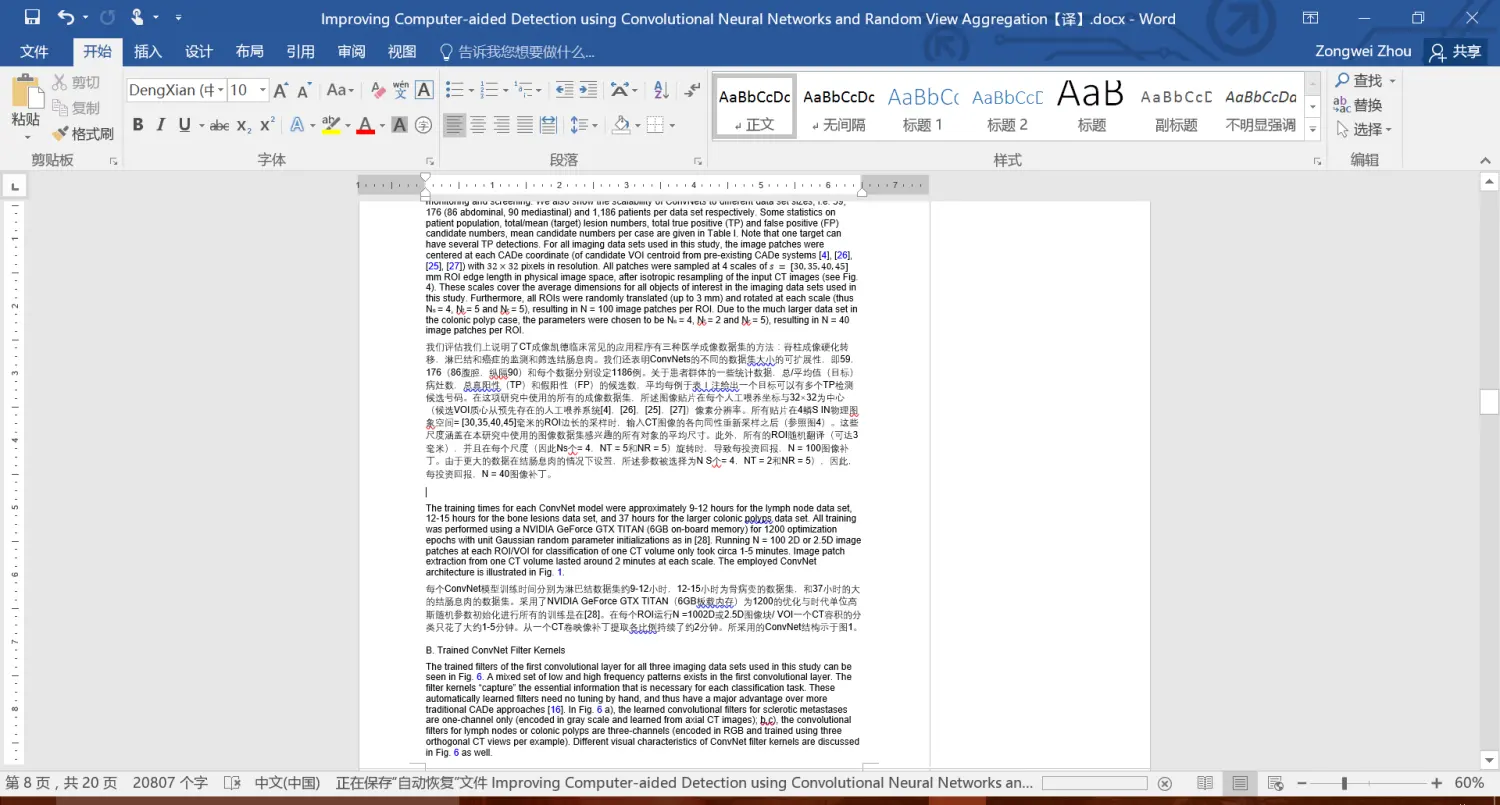The image size is (1500, 805).
Task: Open the font color dropdown arrow
Action: tap(381, 126)
